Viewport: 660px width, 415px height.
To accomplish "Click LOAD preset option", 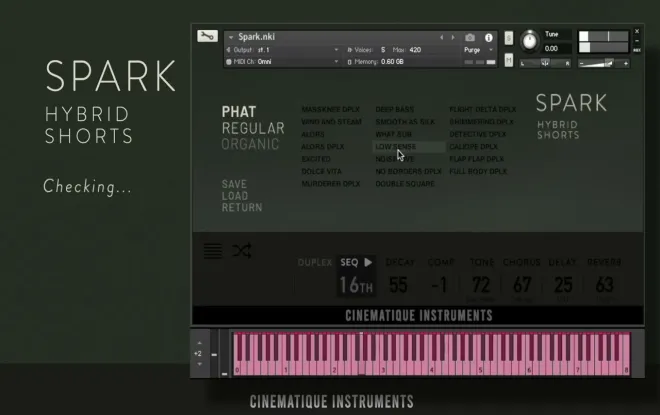I will point(234,196).
